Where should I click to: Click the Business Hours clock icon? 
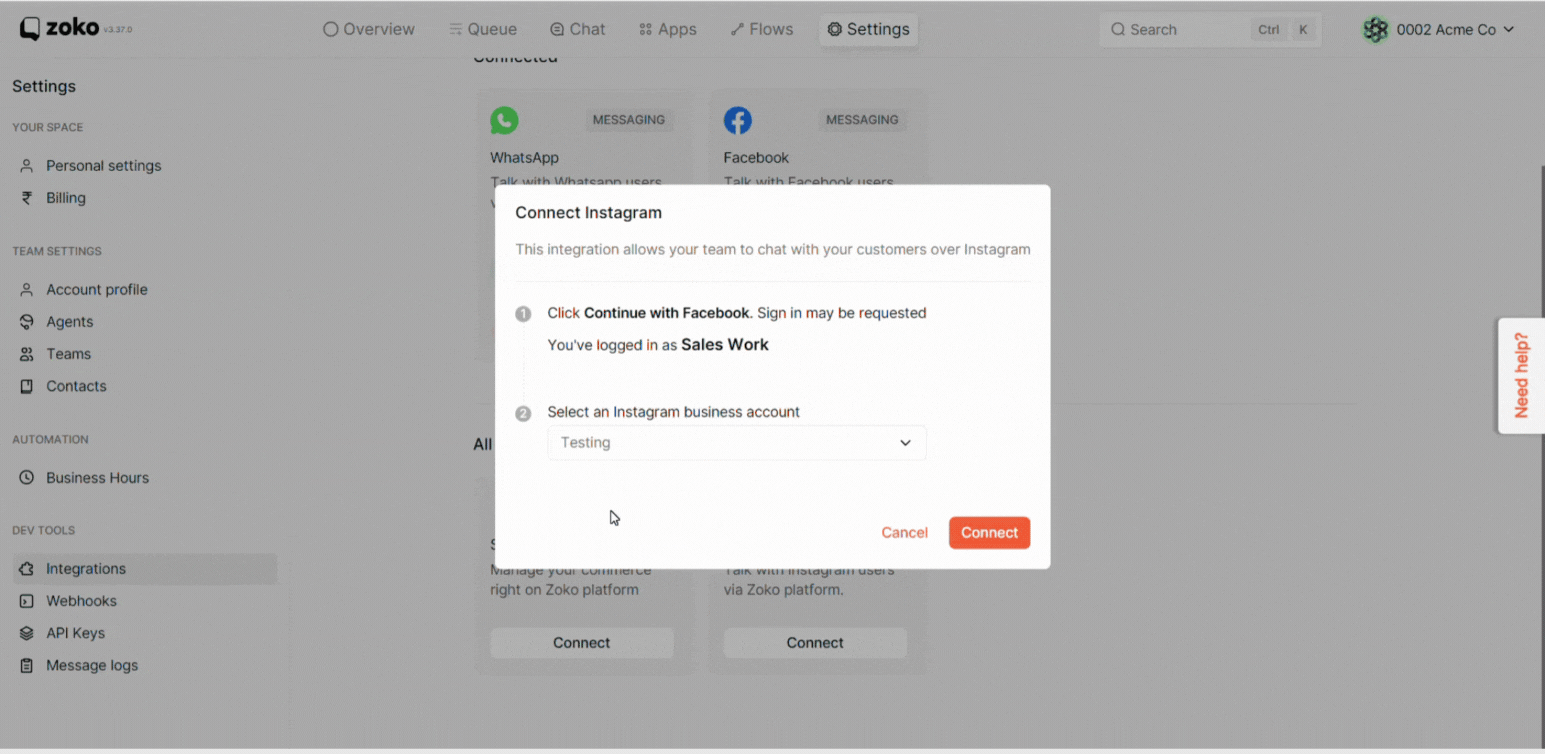click(x=27, y=478)
